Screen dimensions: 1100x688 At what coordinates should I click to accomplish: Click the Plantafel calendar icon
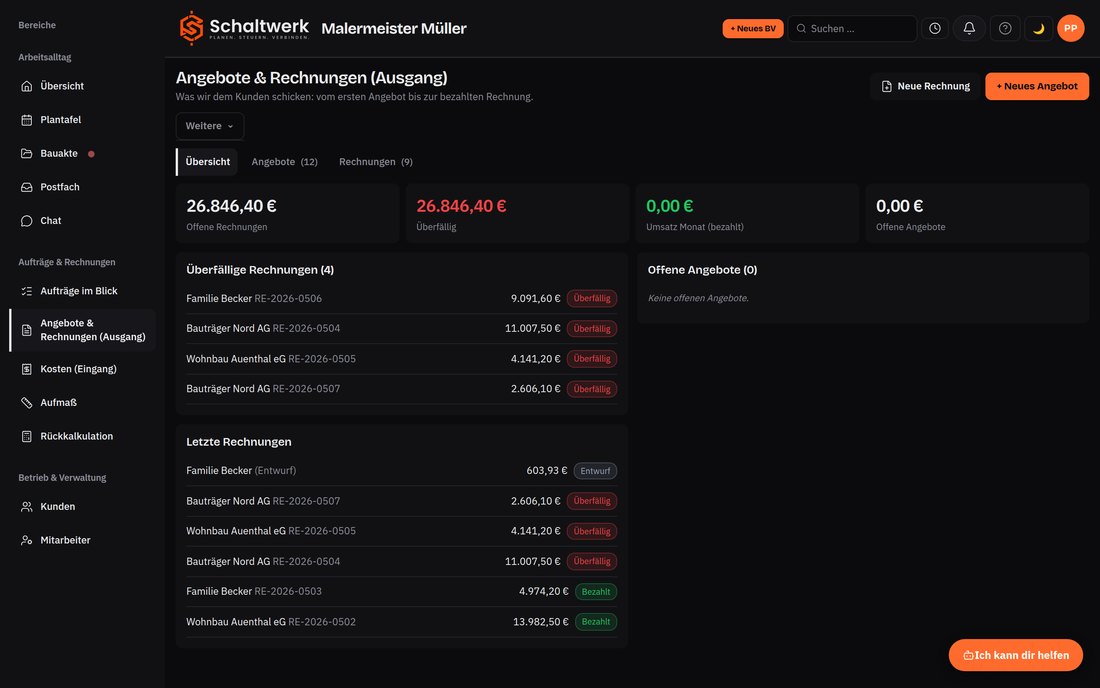click(x=27, y=120)
